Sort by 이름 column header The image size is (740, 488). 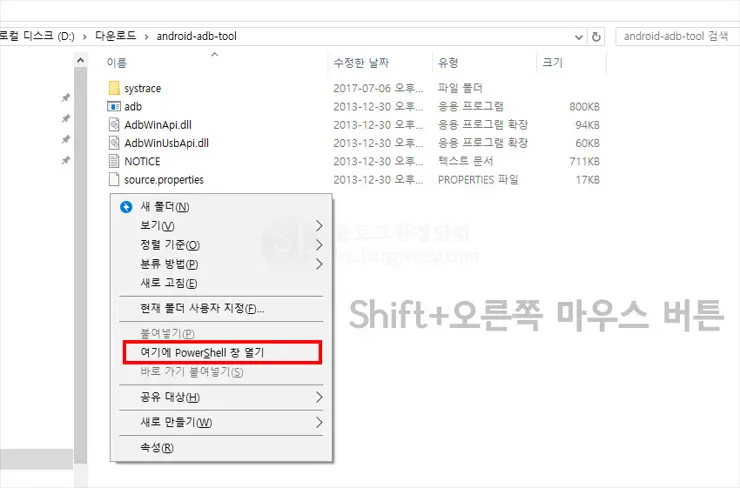click(x=117, y=63)
